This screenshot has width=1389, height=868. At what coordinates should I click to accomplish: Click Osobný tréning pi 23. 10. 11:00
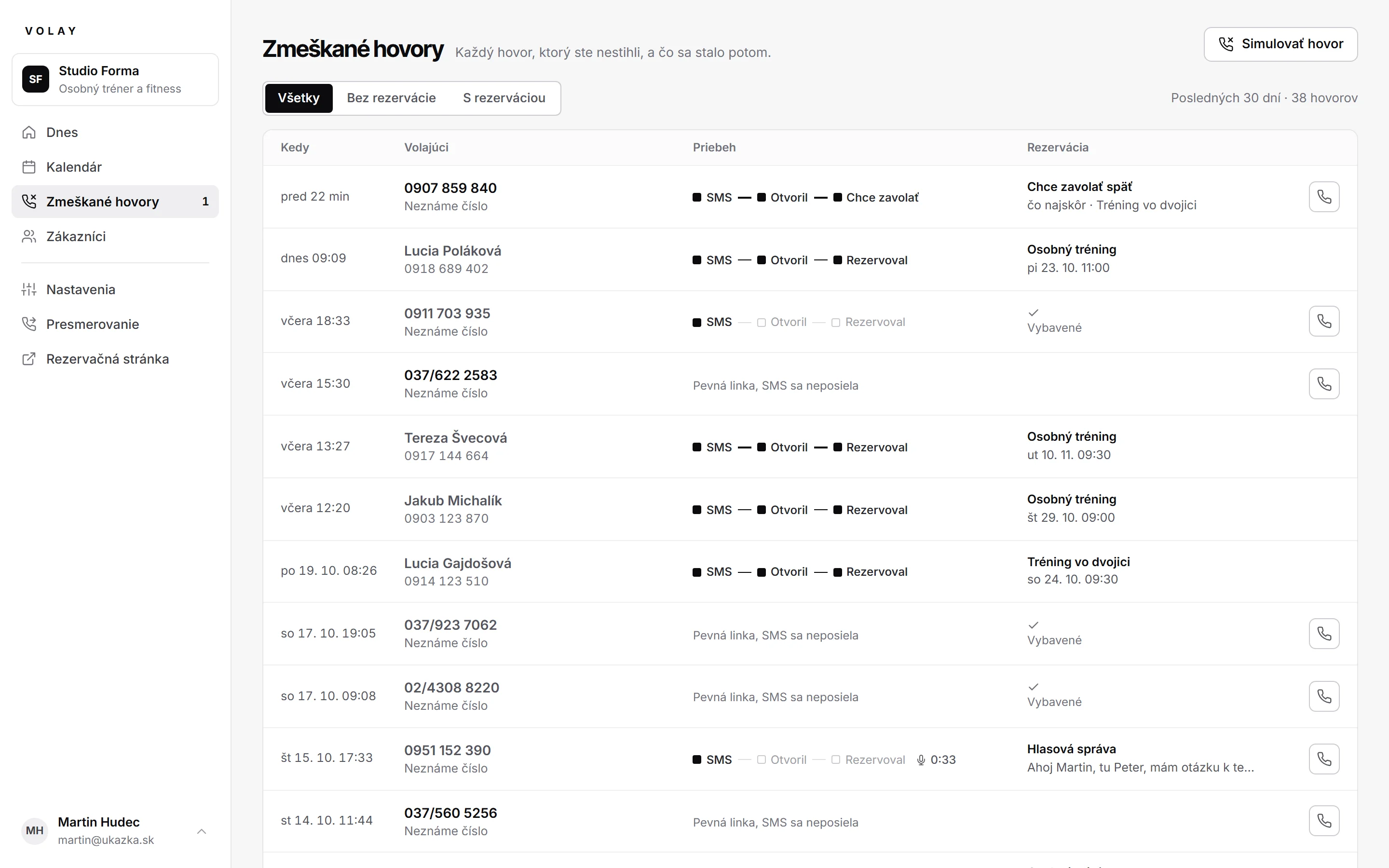tap(1071, 258)
